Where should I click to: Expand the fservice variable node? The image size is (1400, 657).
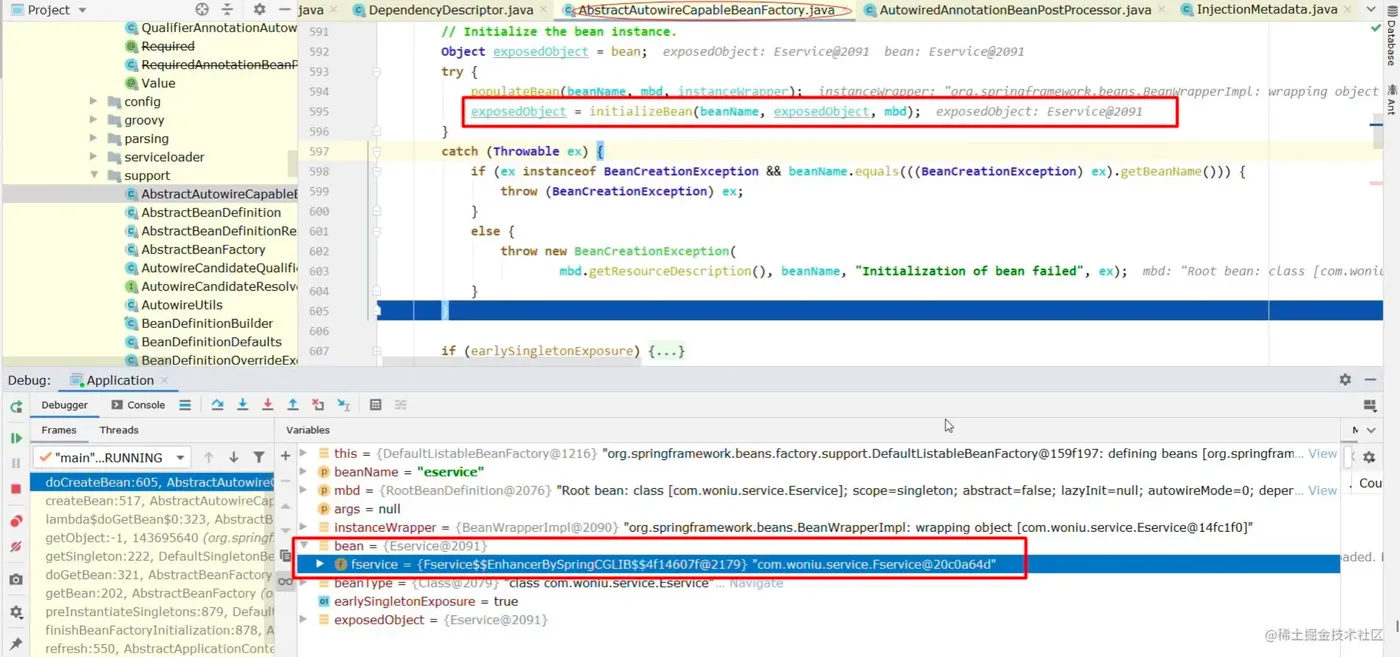pyautogui.click(x=320, y=564)
